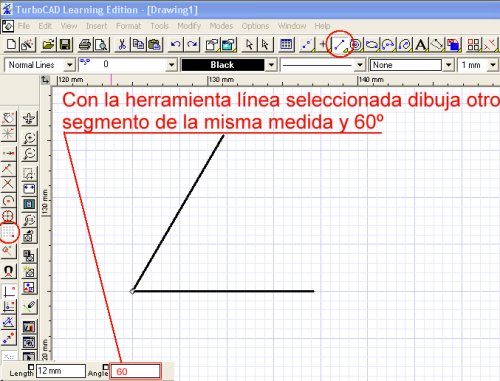
Task: Expand the Normal Lines style dropdown
Action: (69, 65)
